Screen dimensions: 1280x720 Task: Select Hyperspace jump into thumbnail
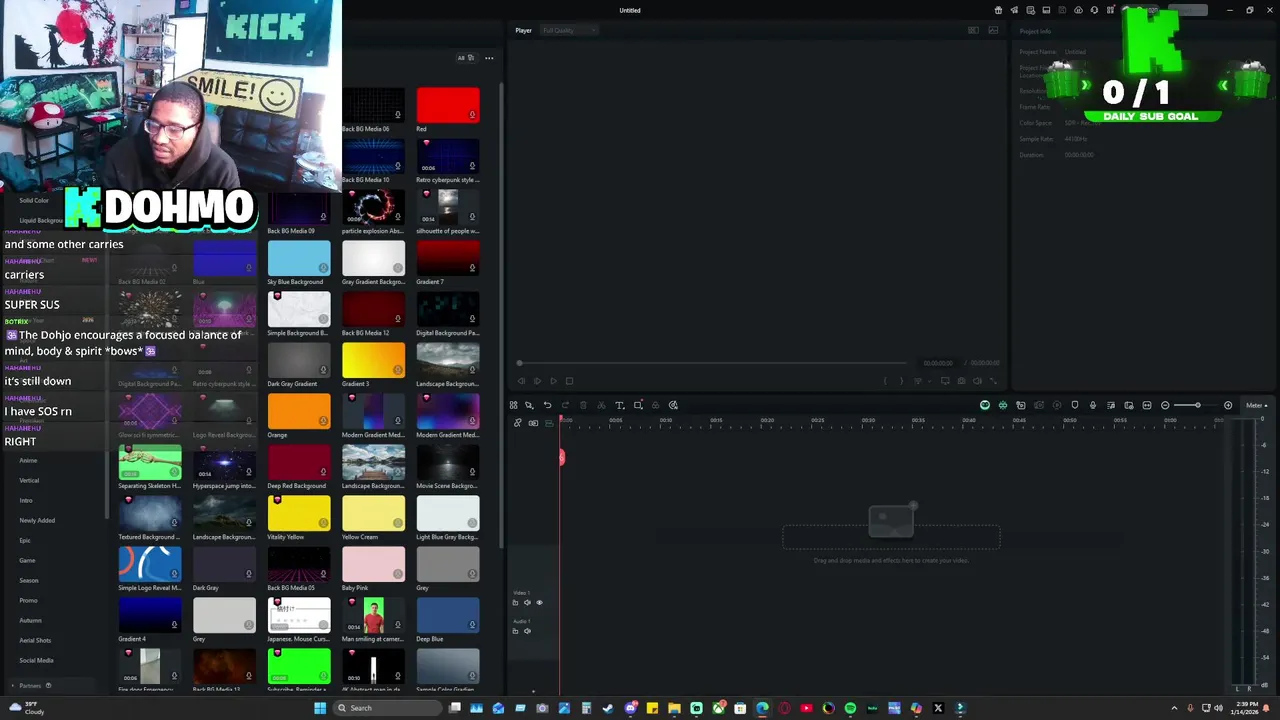(224, 462)
